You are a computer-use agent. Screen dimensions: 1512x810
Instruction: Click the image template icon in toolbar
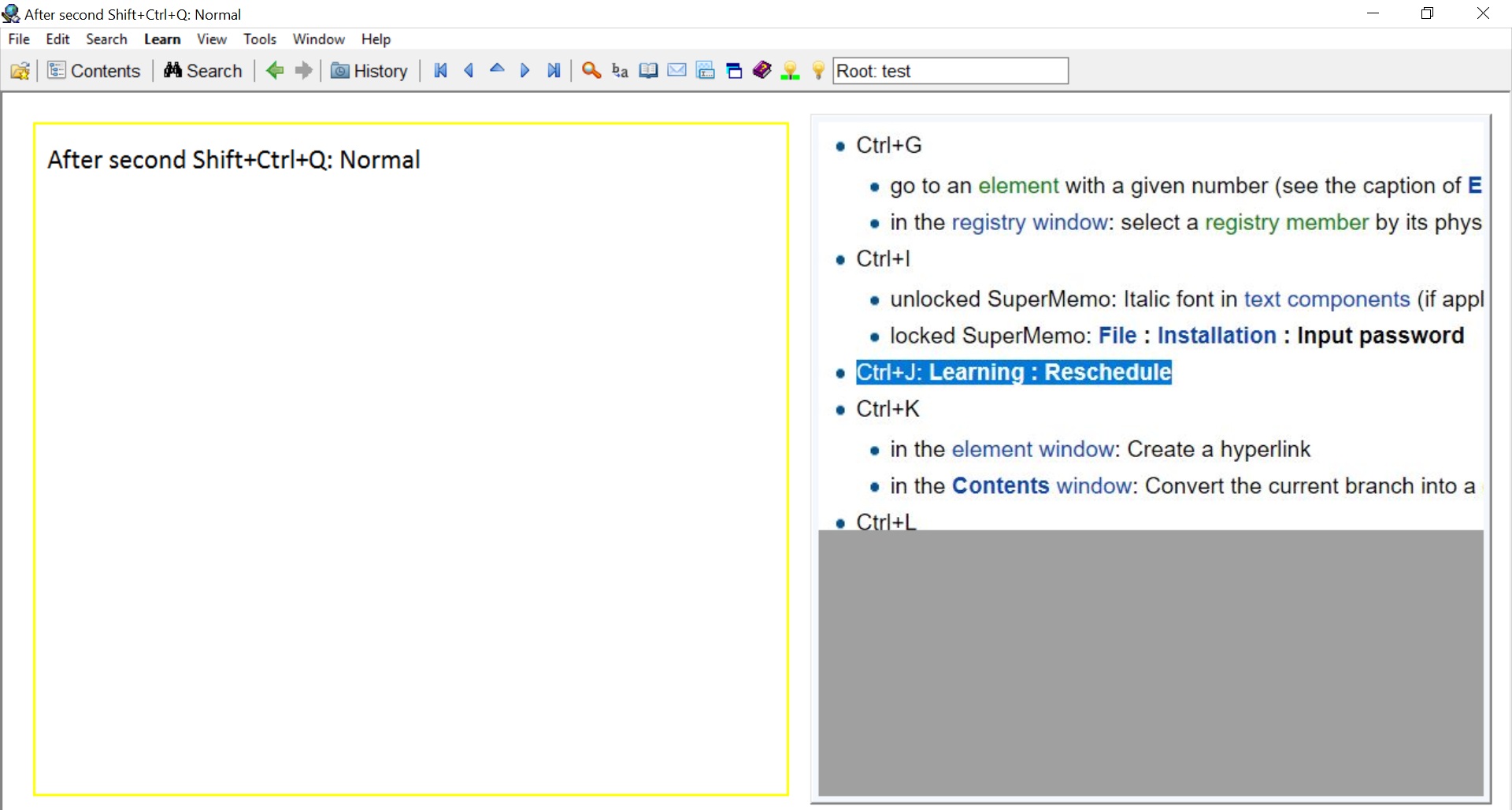point(706,71)
